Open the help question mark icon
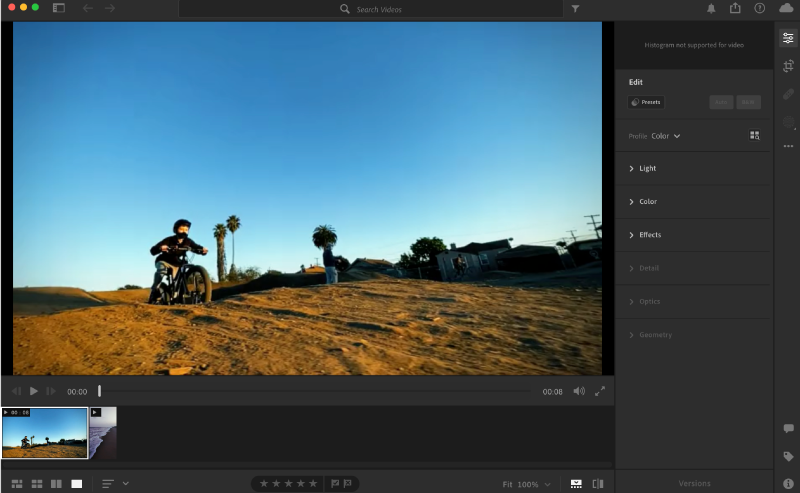This screenshot has height=493, width=800. (x=759, y=8)
